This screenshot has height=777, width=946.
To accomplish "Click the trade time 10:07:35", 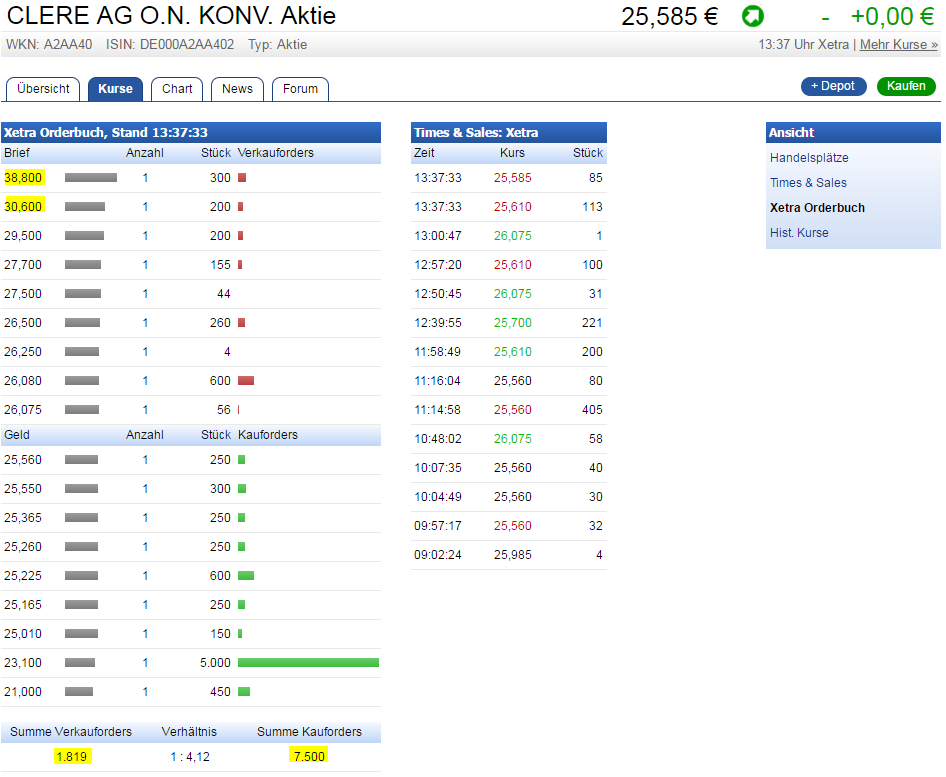I will pyautogui.click(x=438, y=468).
